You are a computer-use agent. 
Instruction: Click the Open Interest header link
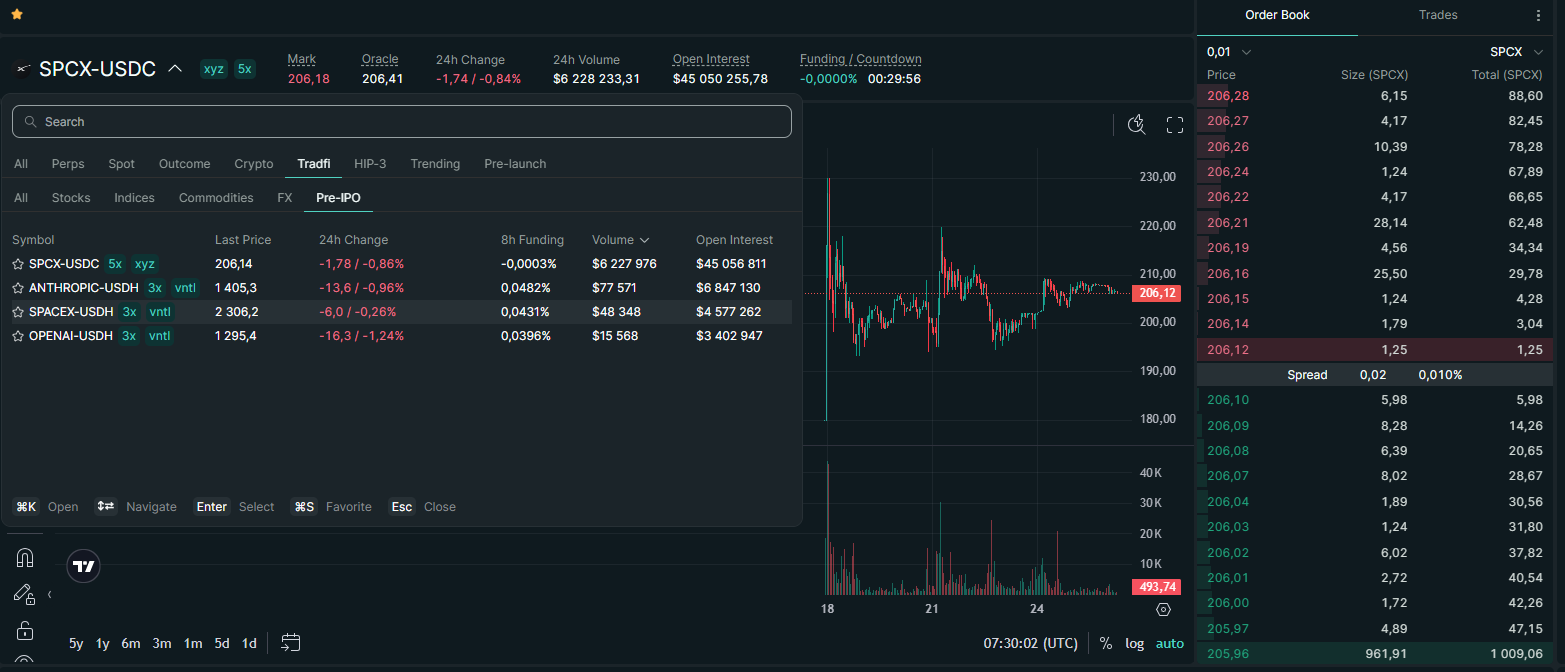[x=711, y=59]
